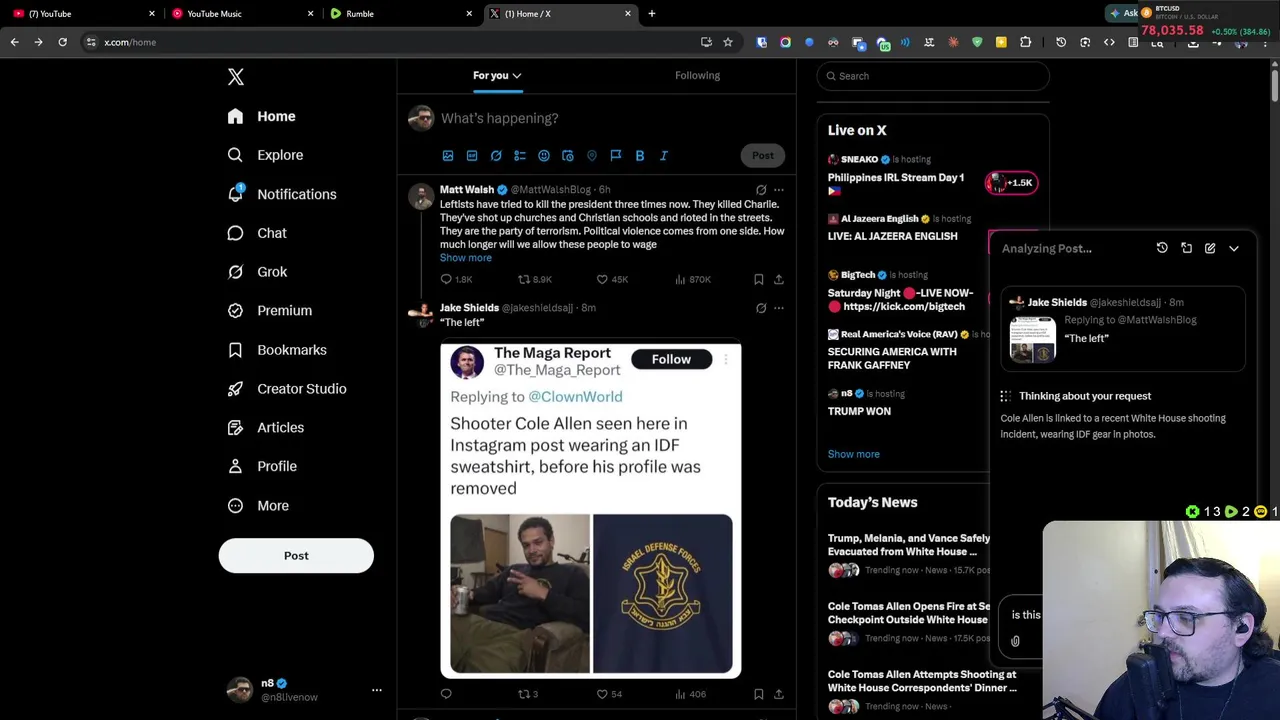Collapse the Grok Analyzing Post panel
Screen dimensions: 1280x720
1234,248
